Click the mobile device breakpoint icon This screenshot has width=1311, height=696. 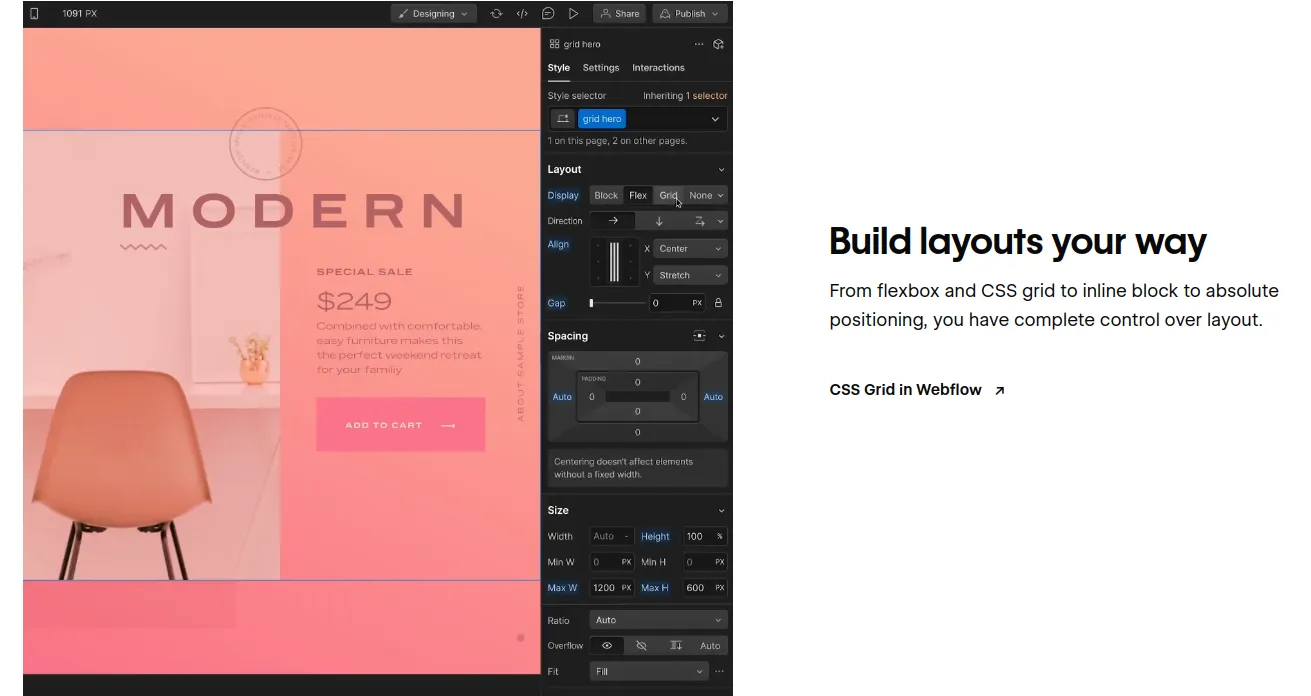coord(34,14)
